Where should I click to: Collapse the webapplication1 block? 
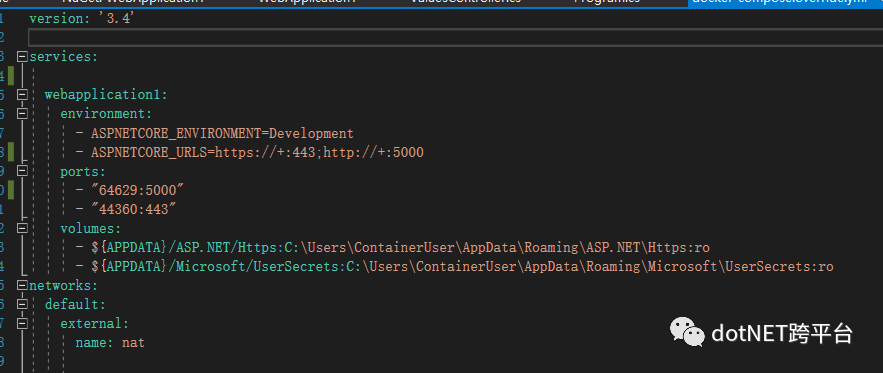tap(23, 95)
